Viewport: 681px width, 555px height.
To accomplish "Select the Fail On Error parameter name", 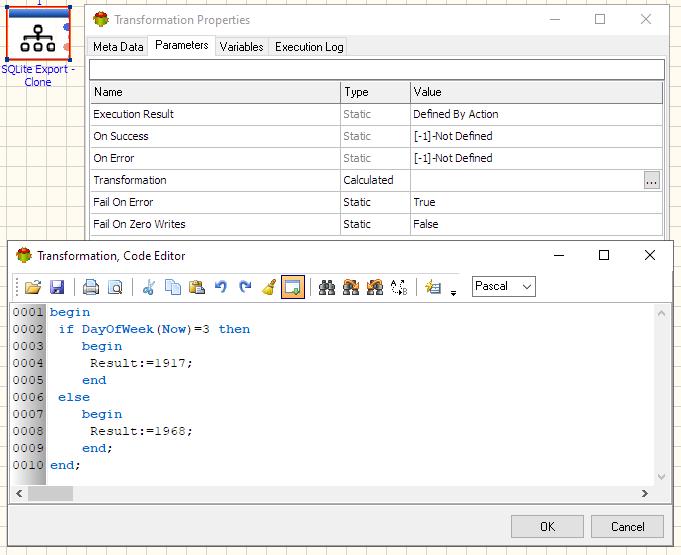I will point(123,202).
